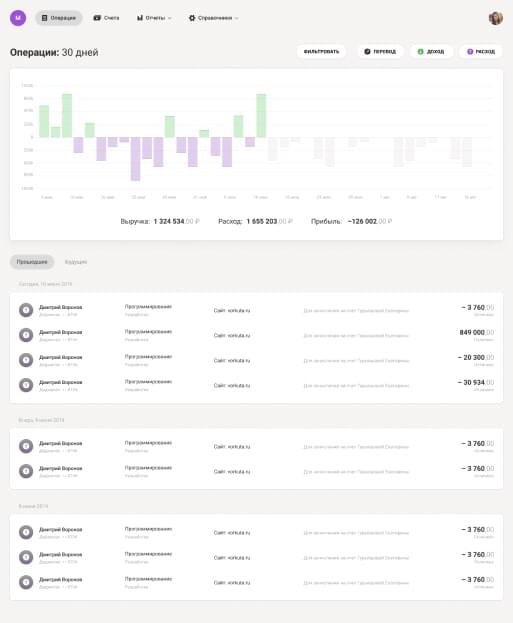The height and width of the screenshot is (623, 513).
Task: Select the deepest purple expense bar in the chart
Action: point(136,159)
